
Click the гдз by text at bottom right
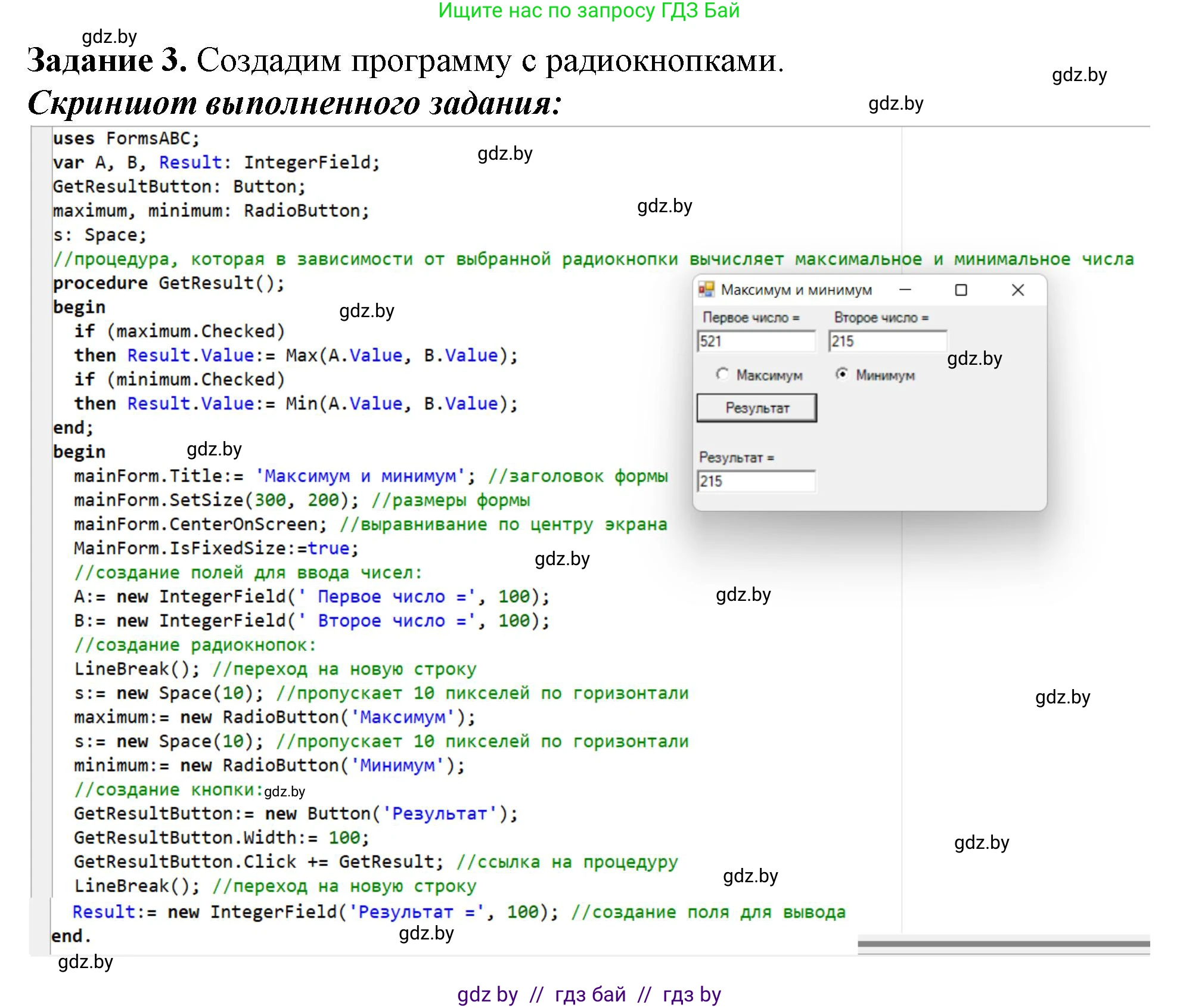[691, 994]
